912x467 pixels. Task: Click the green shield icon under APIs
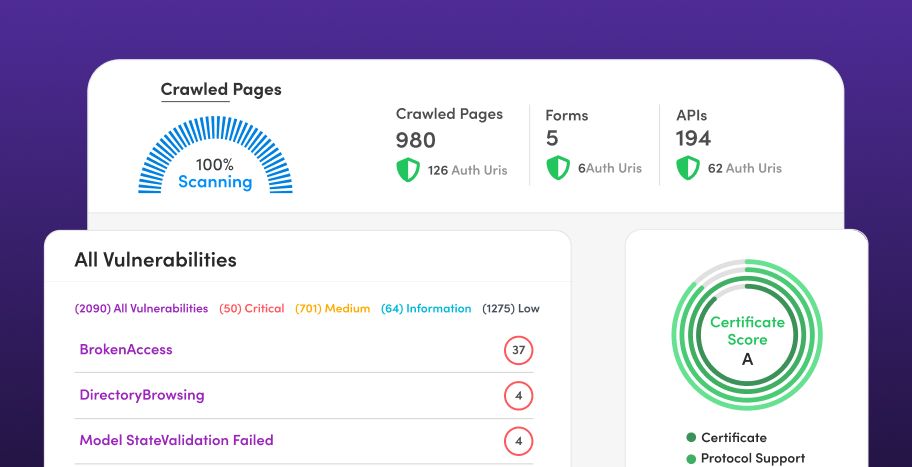687,168
